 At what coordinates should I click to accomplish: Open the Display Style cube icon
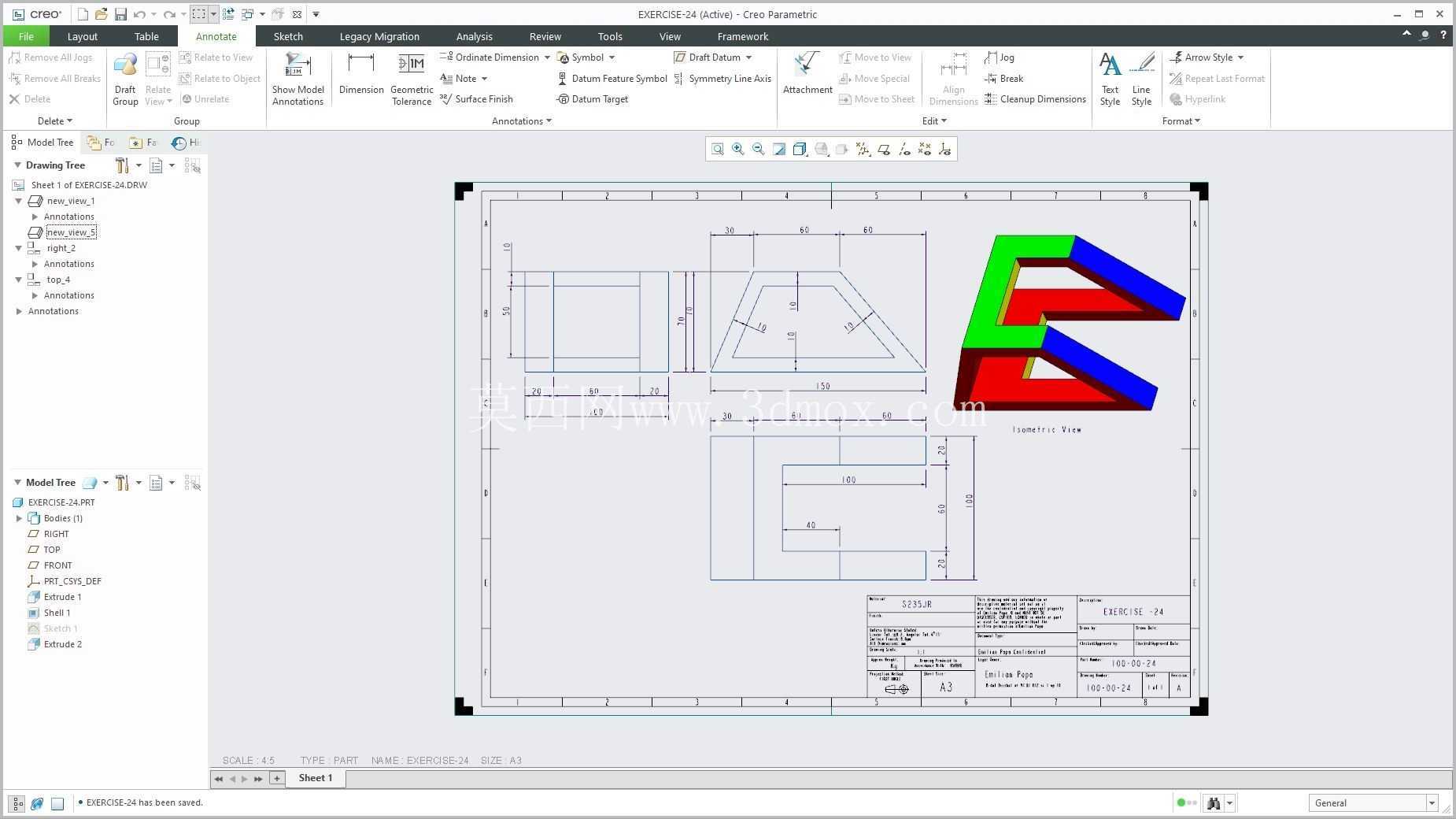click(800, 149)
